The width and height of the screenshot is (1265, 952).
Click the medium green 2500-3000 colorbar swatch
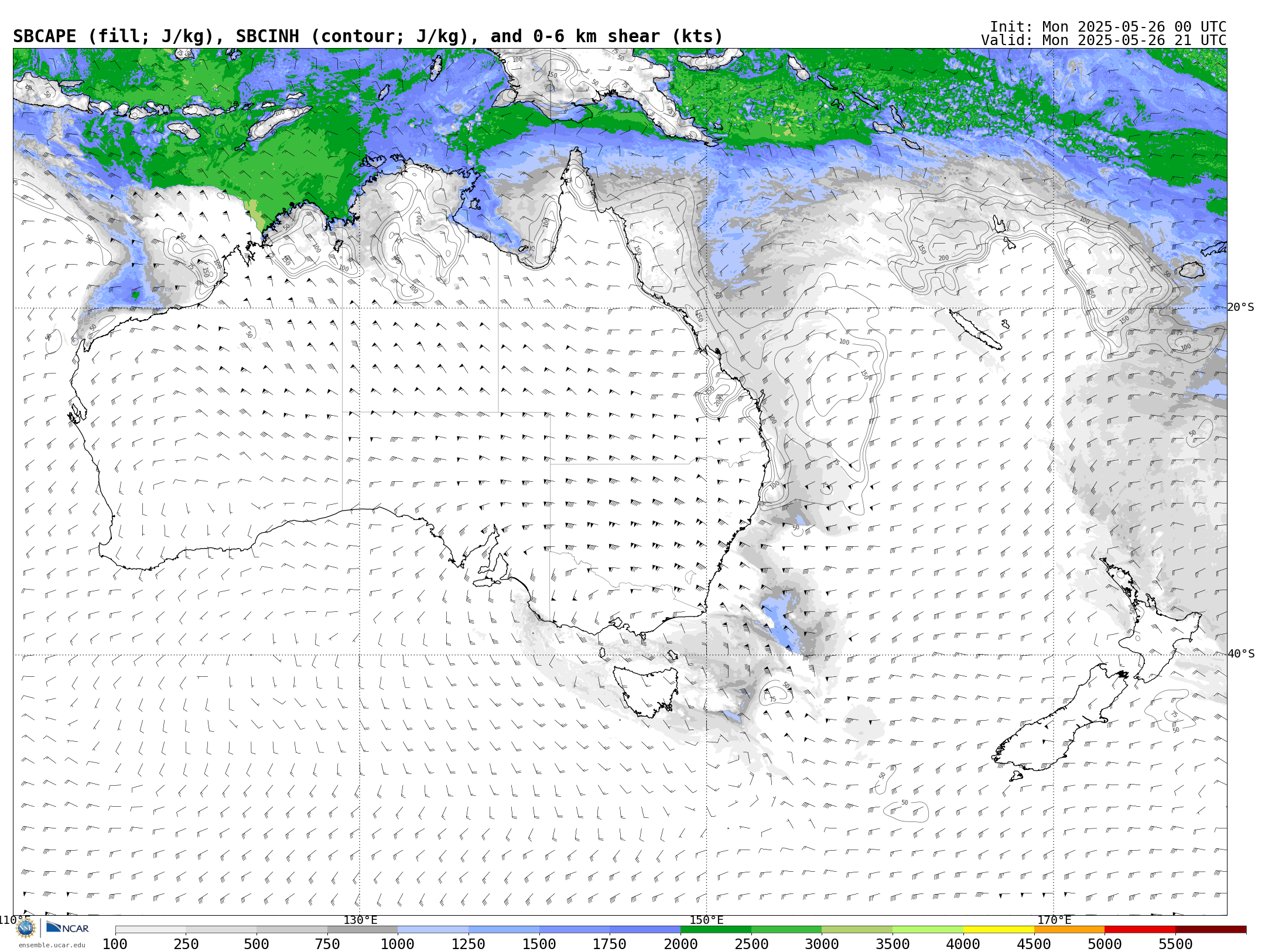coord(787,930)
